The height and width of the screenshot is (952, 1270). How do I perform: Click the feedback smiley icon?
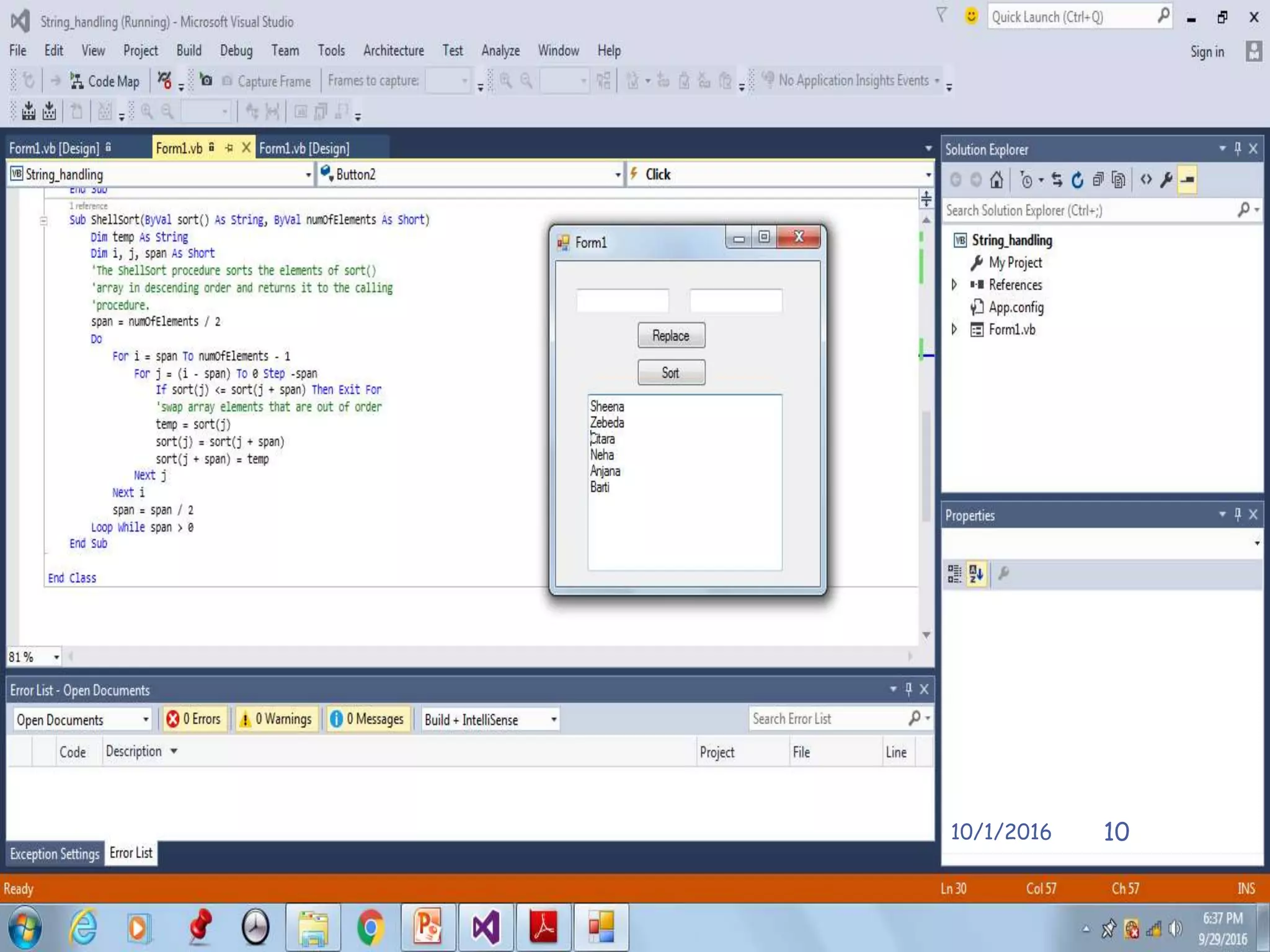point(971,17)
